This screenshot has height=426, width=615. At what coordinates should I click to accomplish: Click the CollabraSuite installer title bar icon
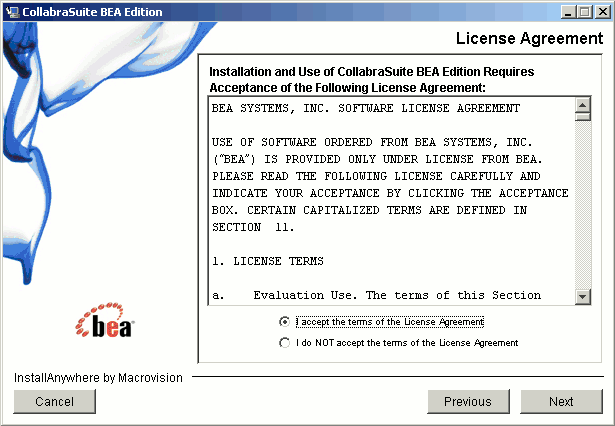[x=12, y=12]
